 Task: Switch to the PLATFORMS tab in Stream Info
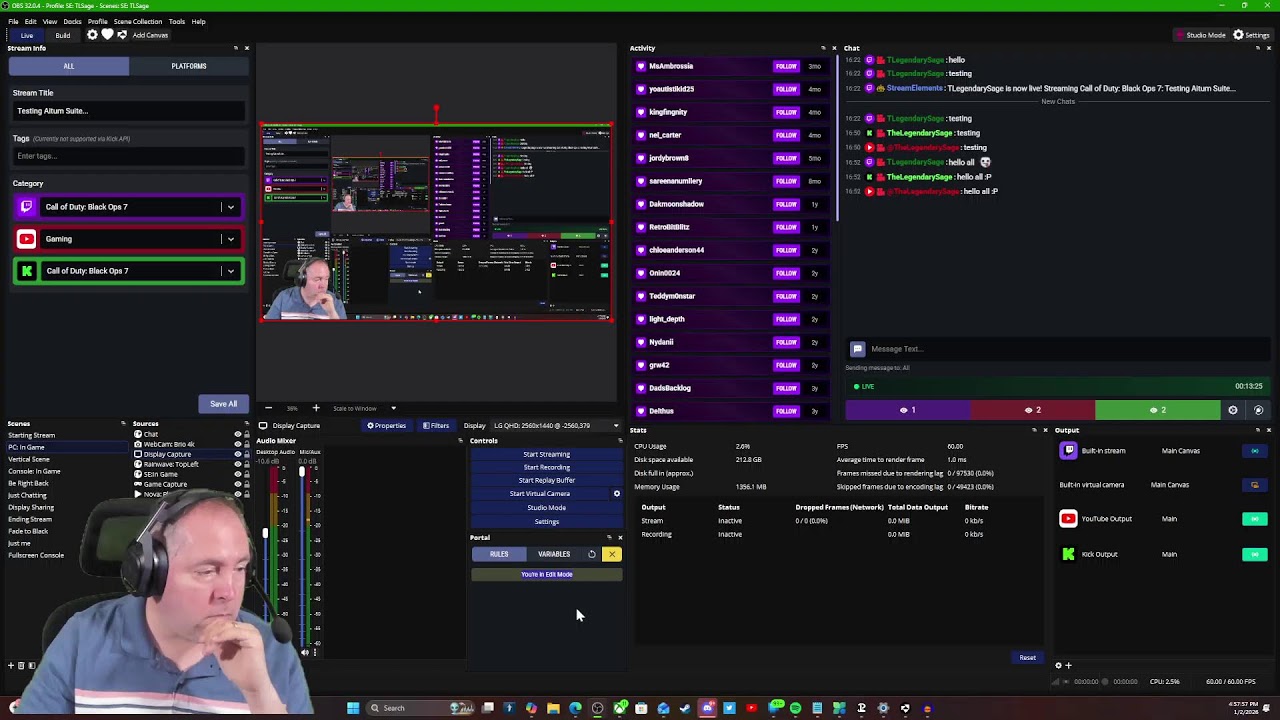point(189,66)
